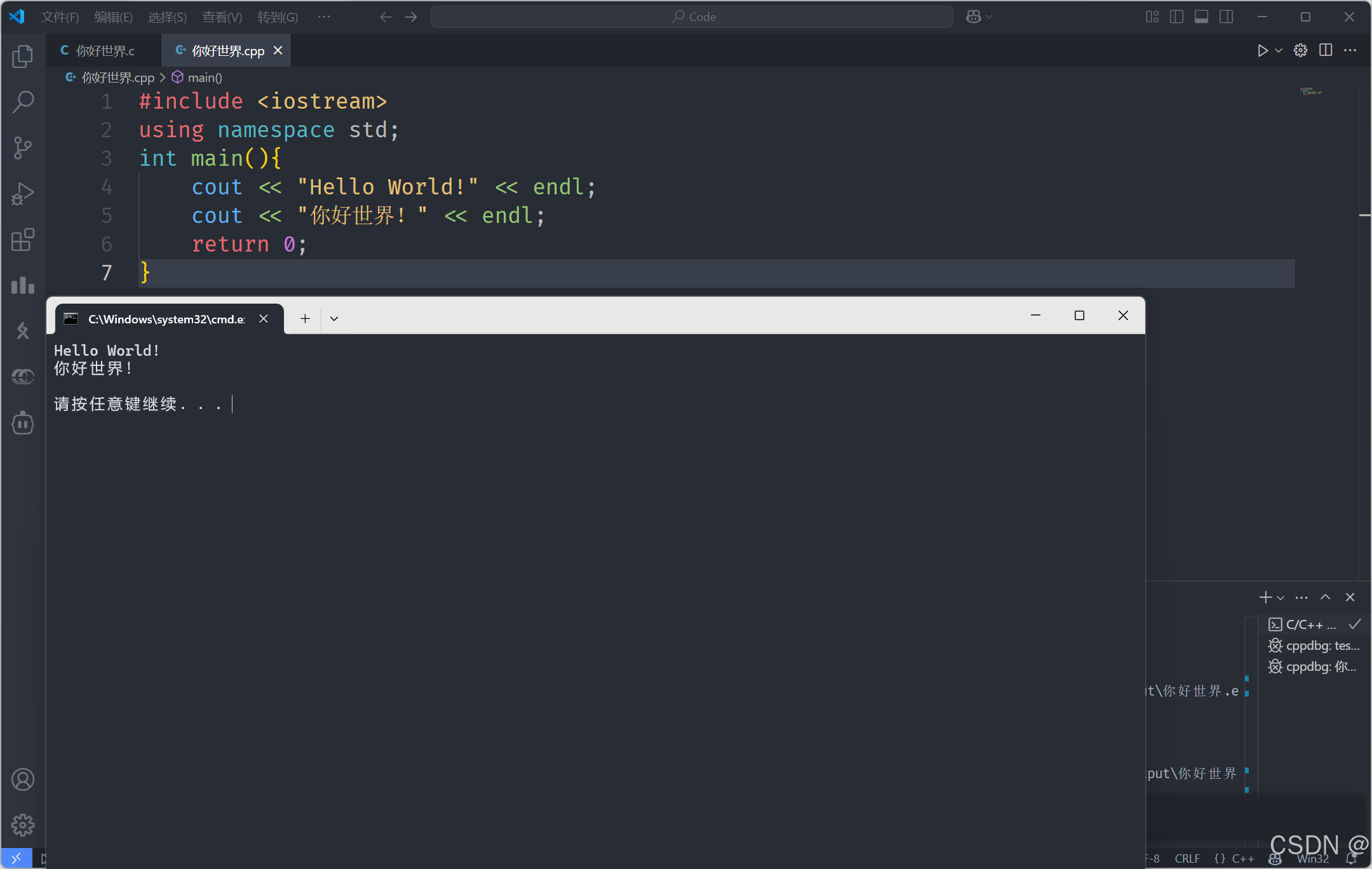Image resolution: width=1372 pixels, height=869 pixels.
Task: Open the cmd new tab dropdown chevron
Action: pyautogui.click(x=334, y=318)
